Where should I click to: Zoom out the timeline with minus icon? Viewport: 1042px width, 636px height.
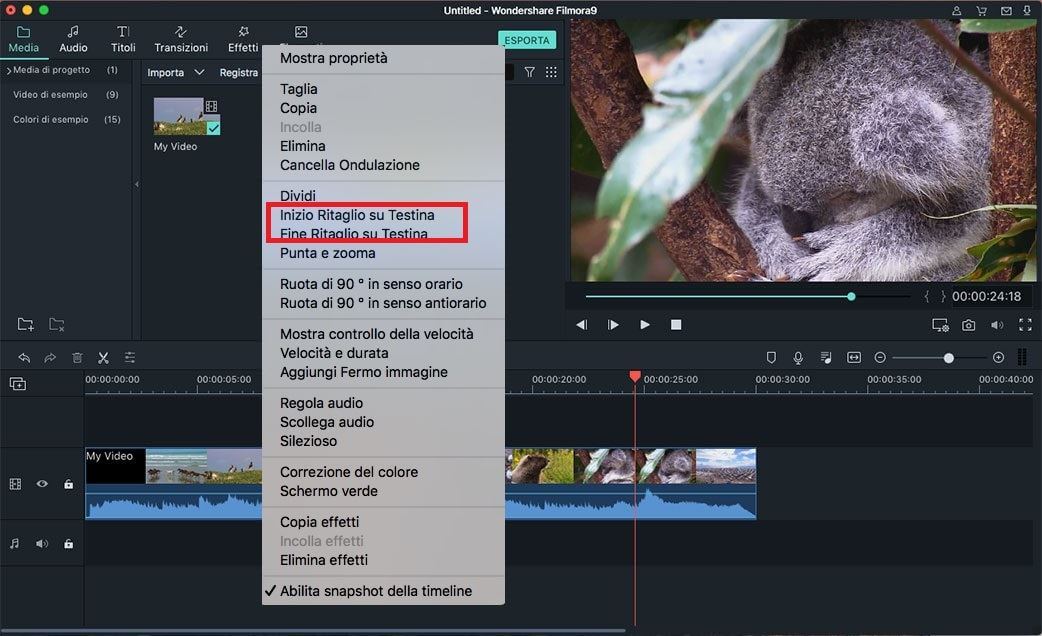click(x=880, y=358)
